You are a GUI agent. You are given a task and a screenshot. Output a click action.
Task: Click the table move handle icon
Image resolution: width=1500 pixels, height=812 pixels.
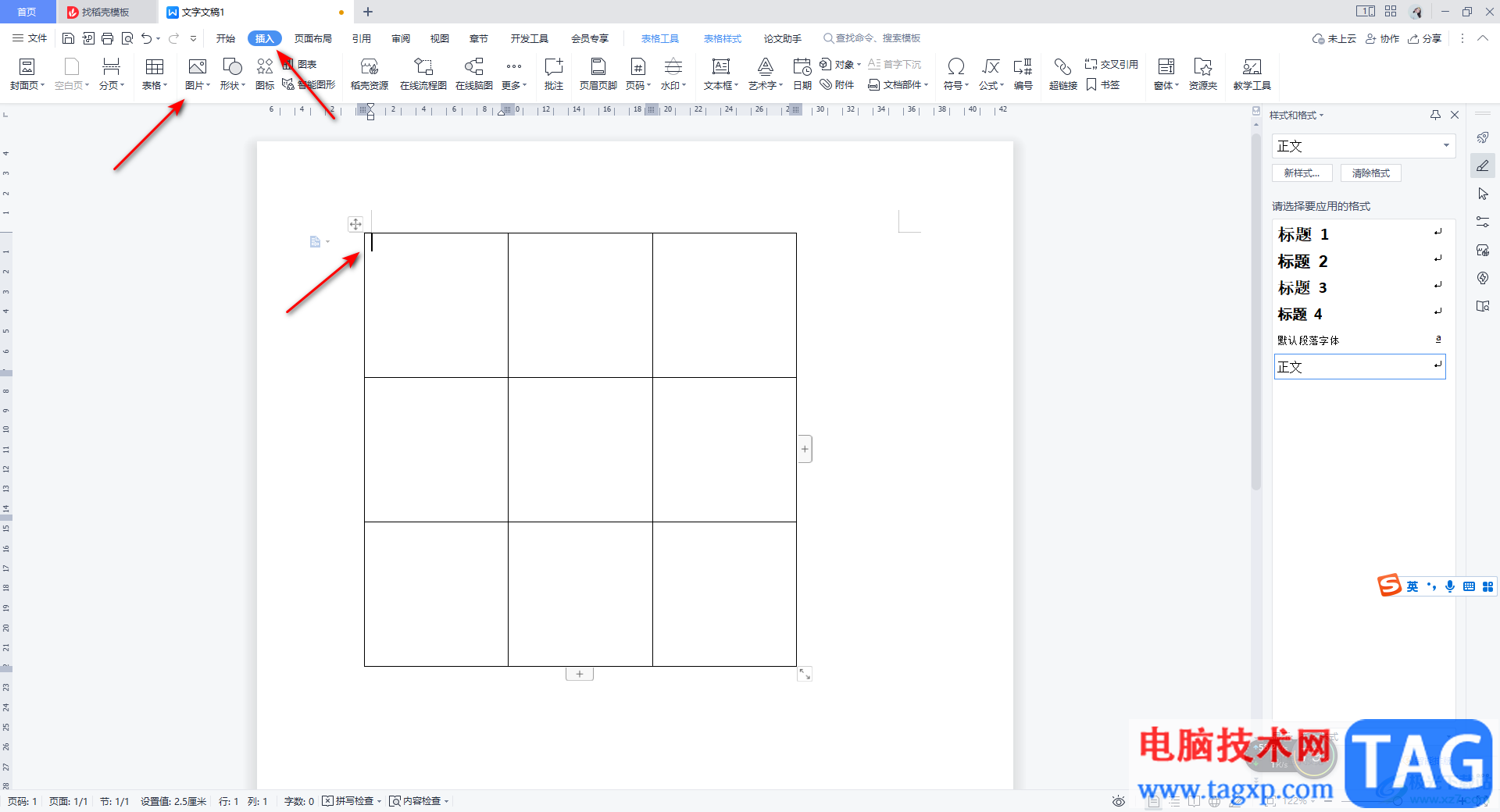[355, 224]
